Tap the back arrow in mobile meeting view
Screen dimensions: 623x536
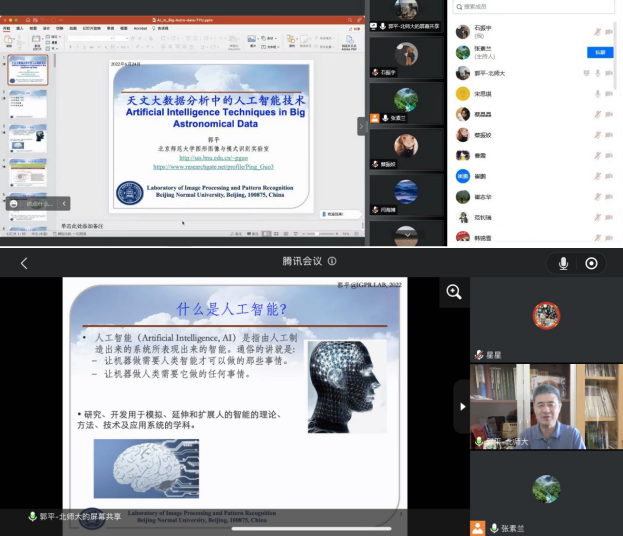(x=24, y=263)
